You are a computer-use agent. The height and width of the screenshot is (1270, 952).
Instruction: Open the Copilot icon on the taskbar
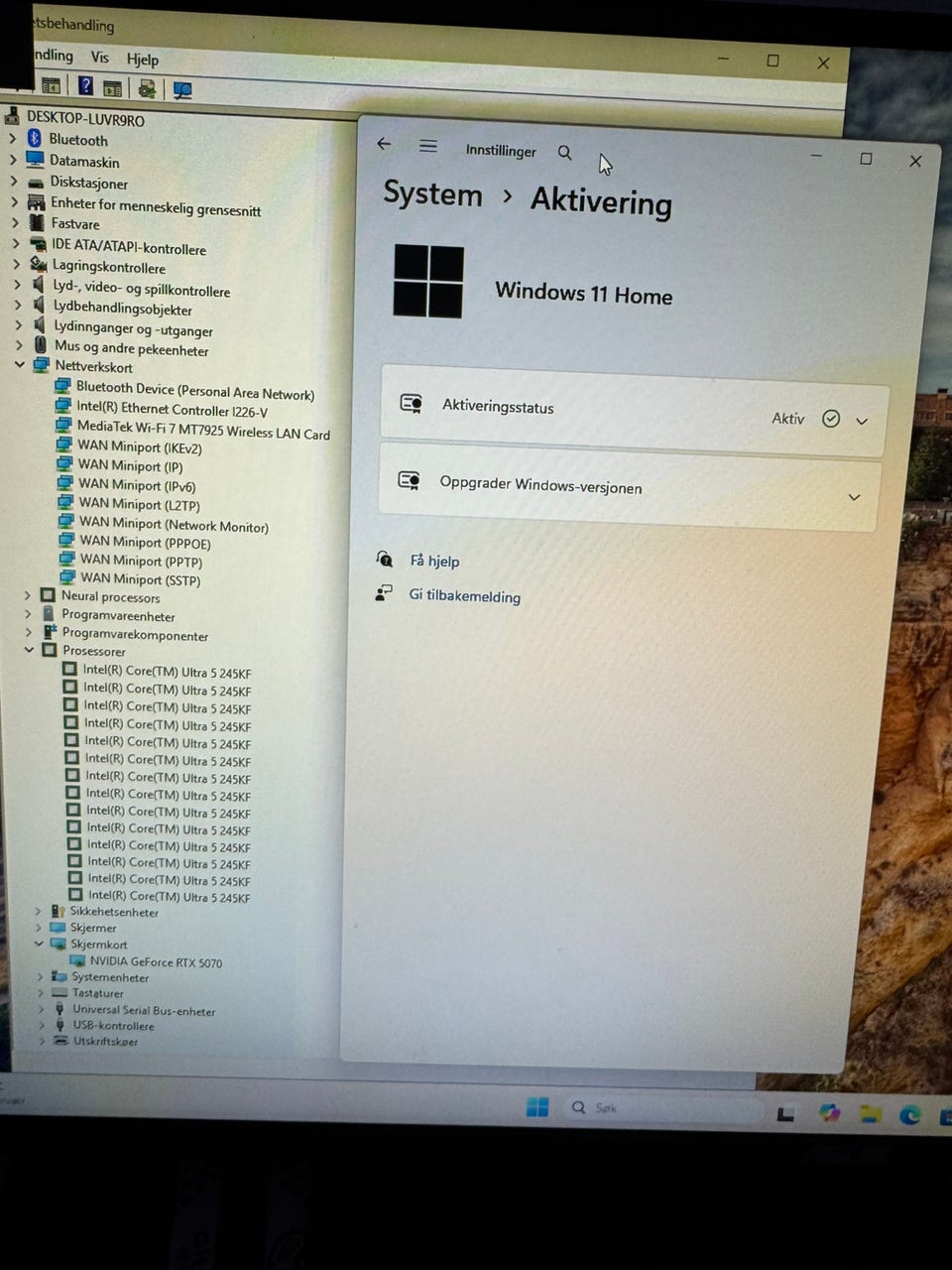point(829,1113)
